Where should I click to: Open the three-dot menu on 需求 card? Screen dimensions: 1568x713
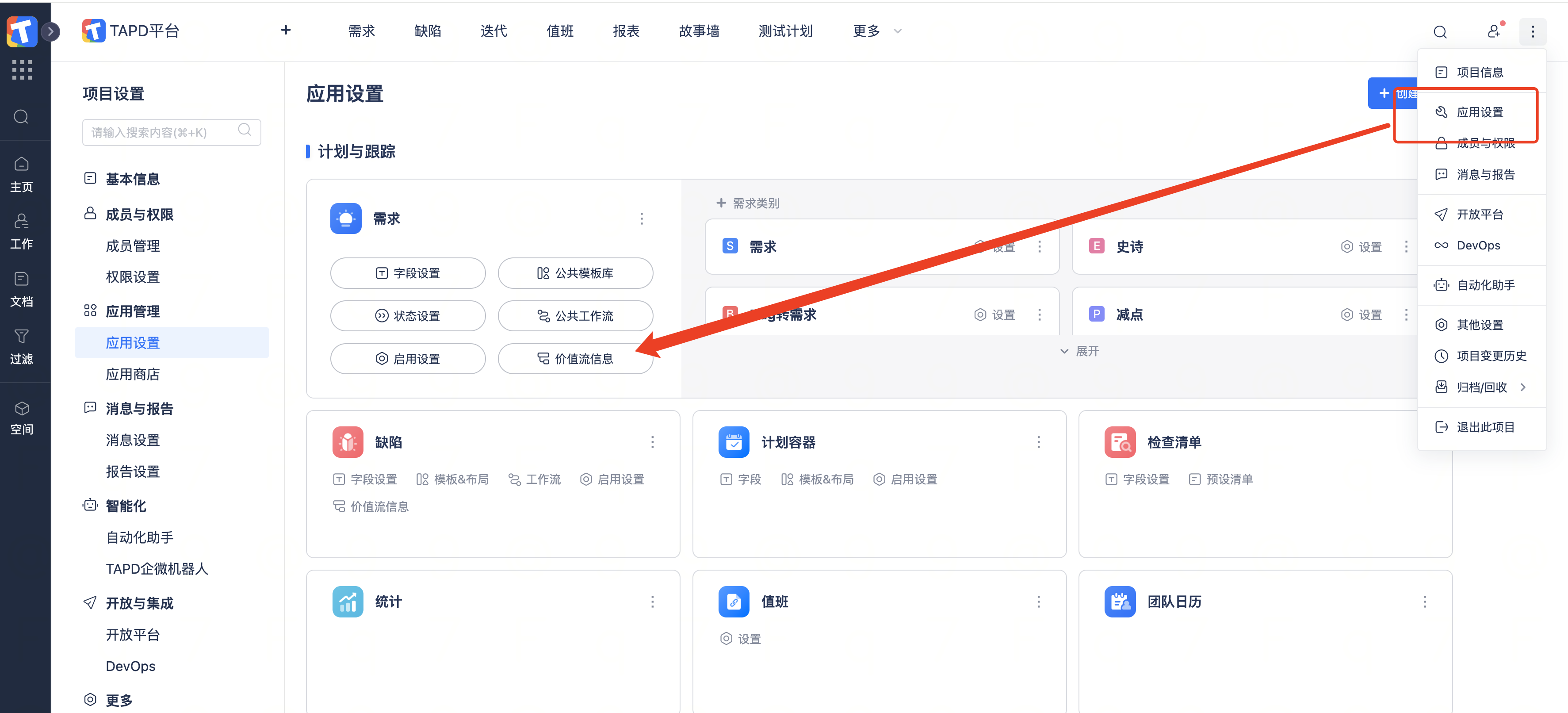point(641,218)
